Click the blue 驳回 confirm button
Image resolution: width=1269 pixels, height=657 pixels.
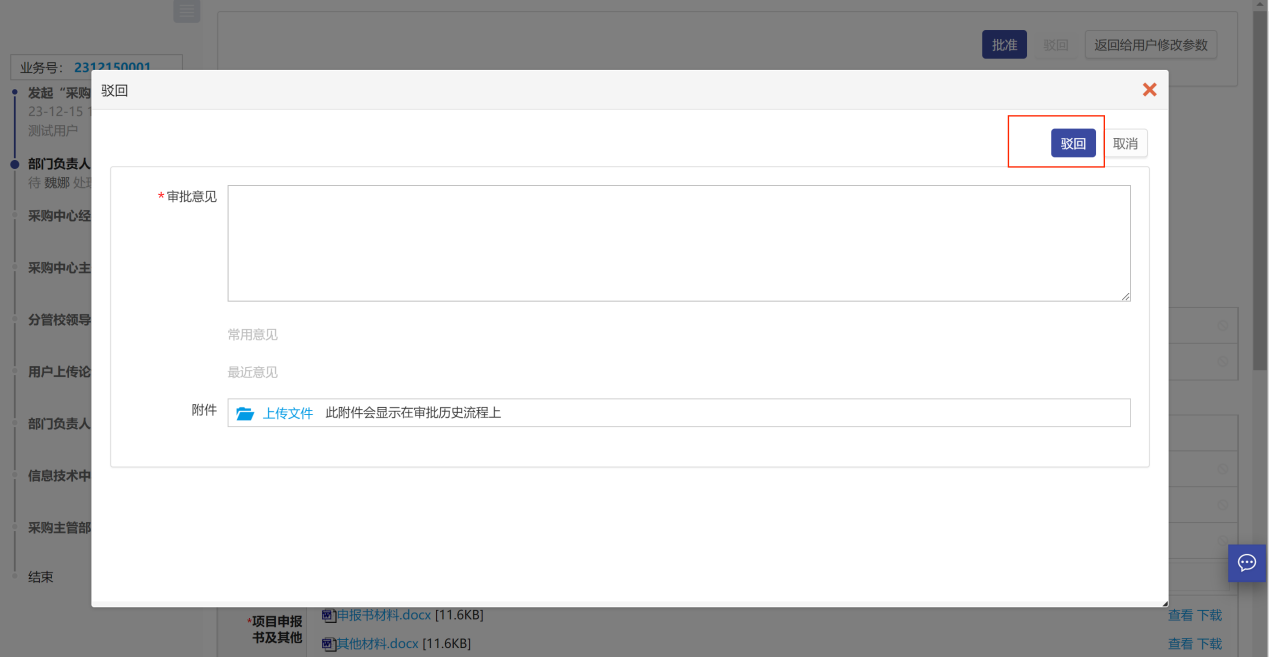pyautogui.click(x=1073, y=143)
